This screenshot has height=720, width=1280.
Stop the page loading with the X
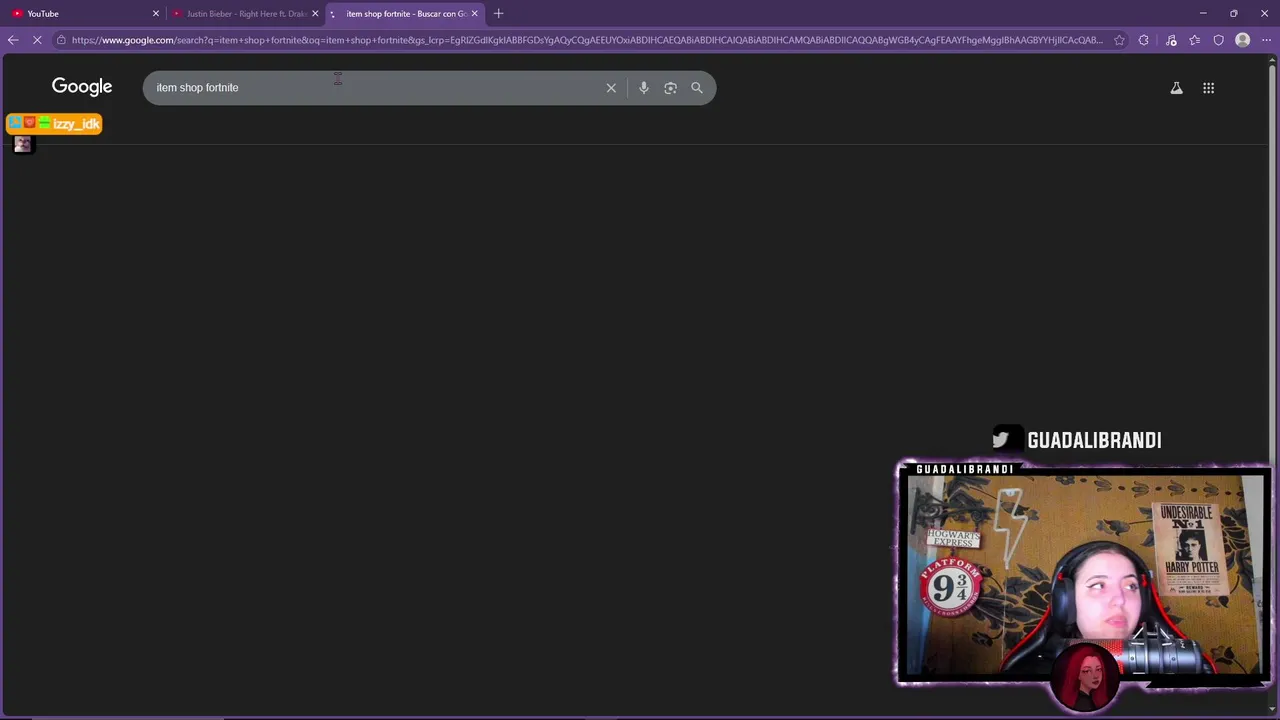[37, 40]
